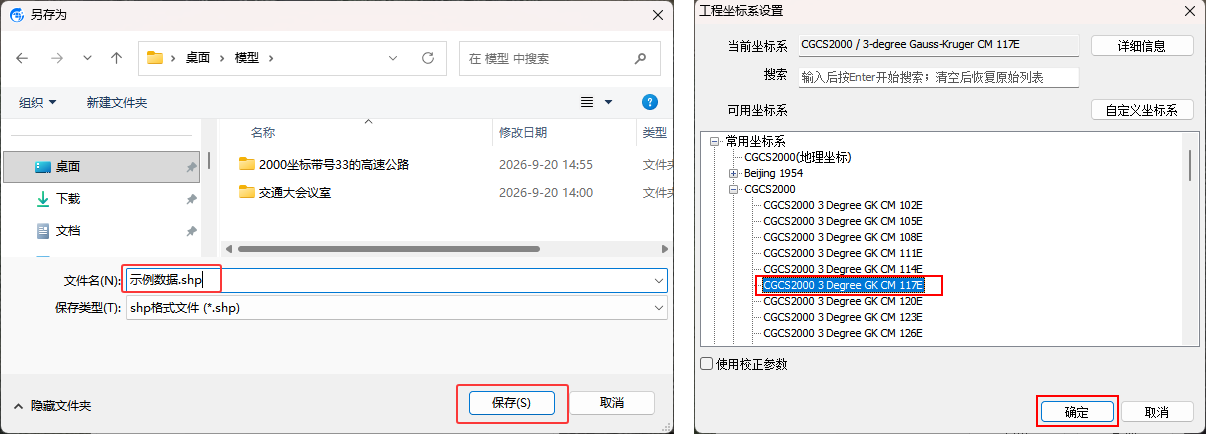The width and height of the screenshot is (1207, 435).
Task: Select CGCS2000 3 Degree GK CM 108E
Action: 842,237
